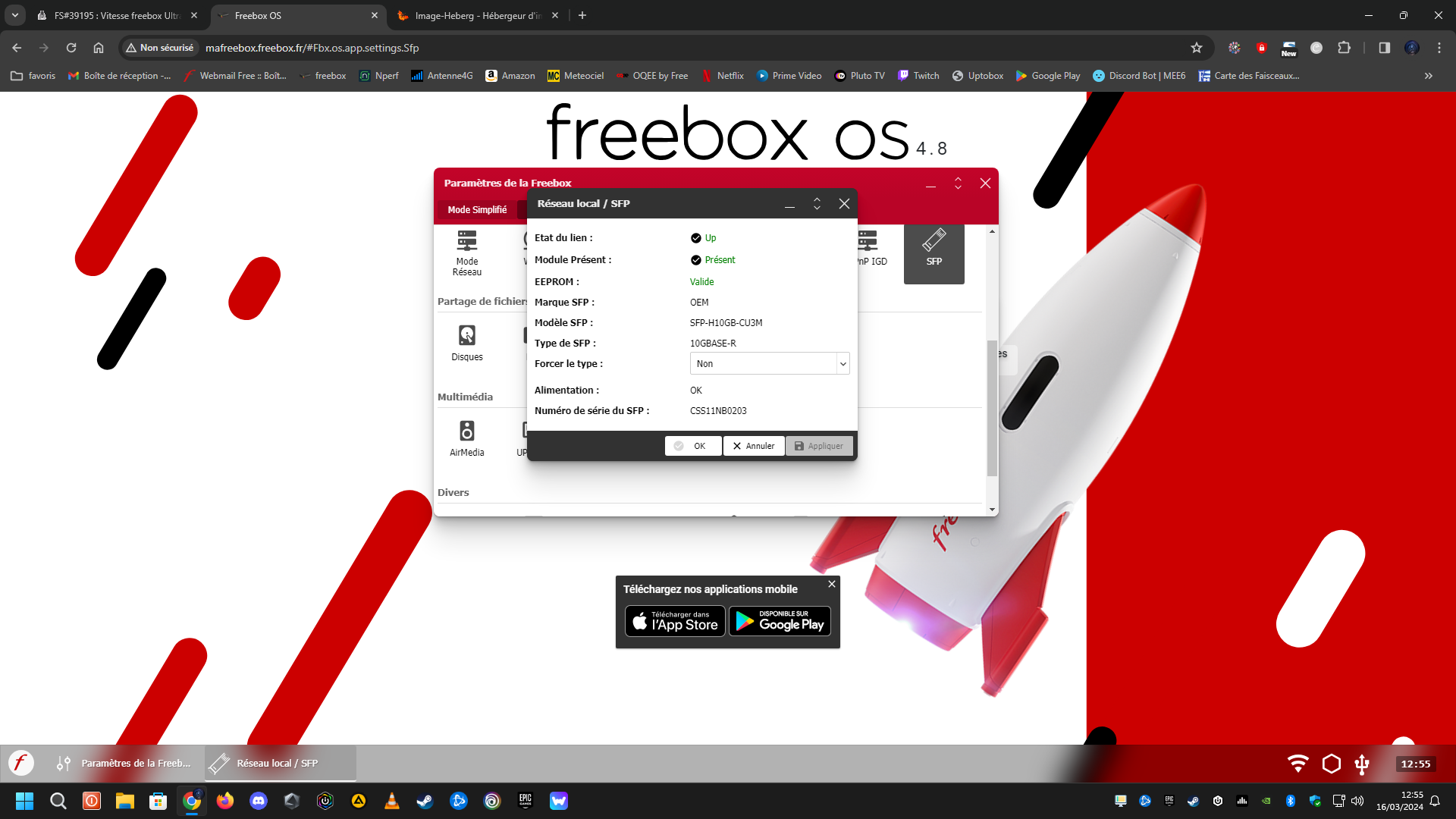Click the USB icon in Freebox taskbar

1362,764
